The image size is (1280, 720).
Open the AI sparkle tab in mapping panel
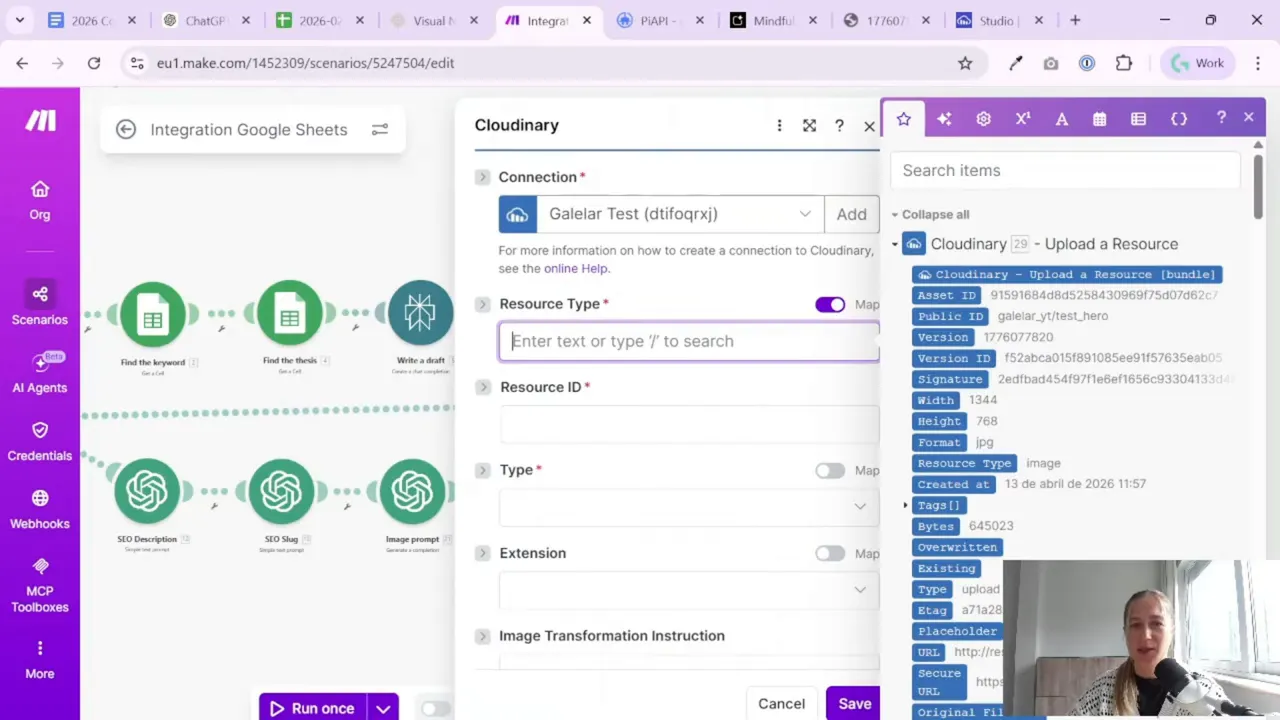tap(944, 119)
